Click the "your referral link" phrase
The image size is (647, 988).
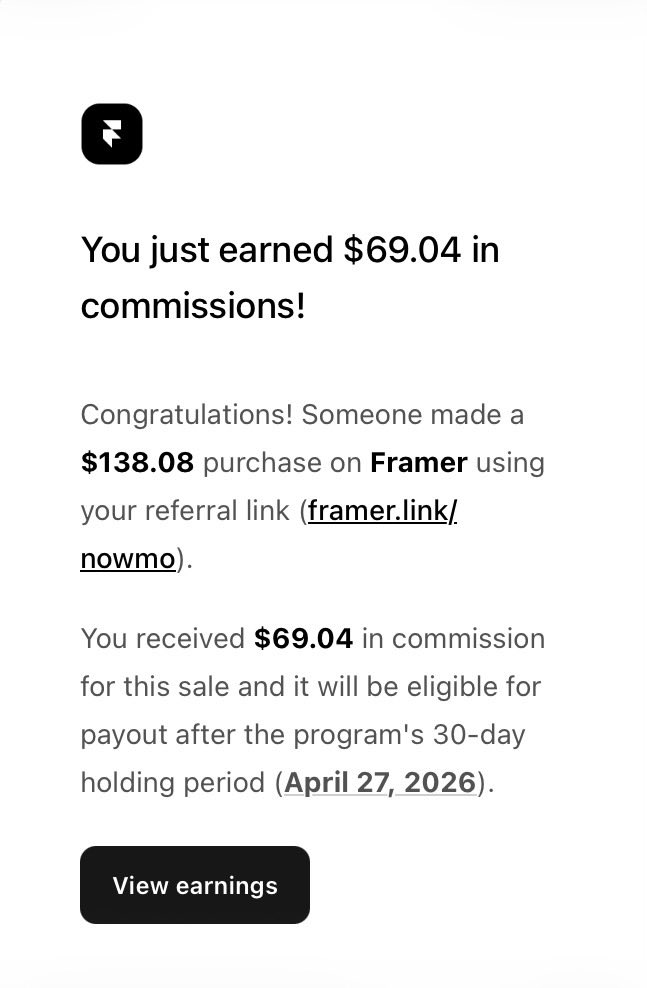tap(186, 511)
